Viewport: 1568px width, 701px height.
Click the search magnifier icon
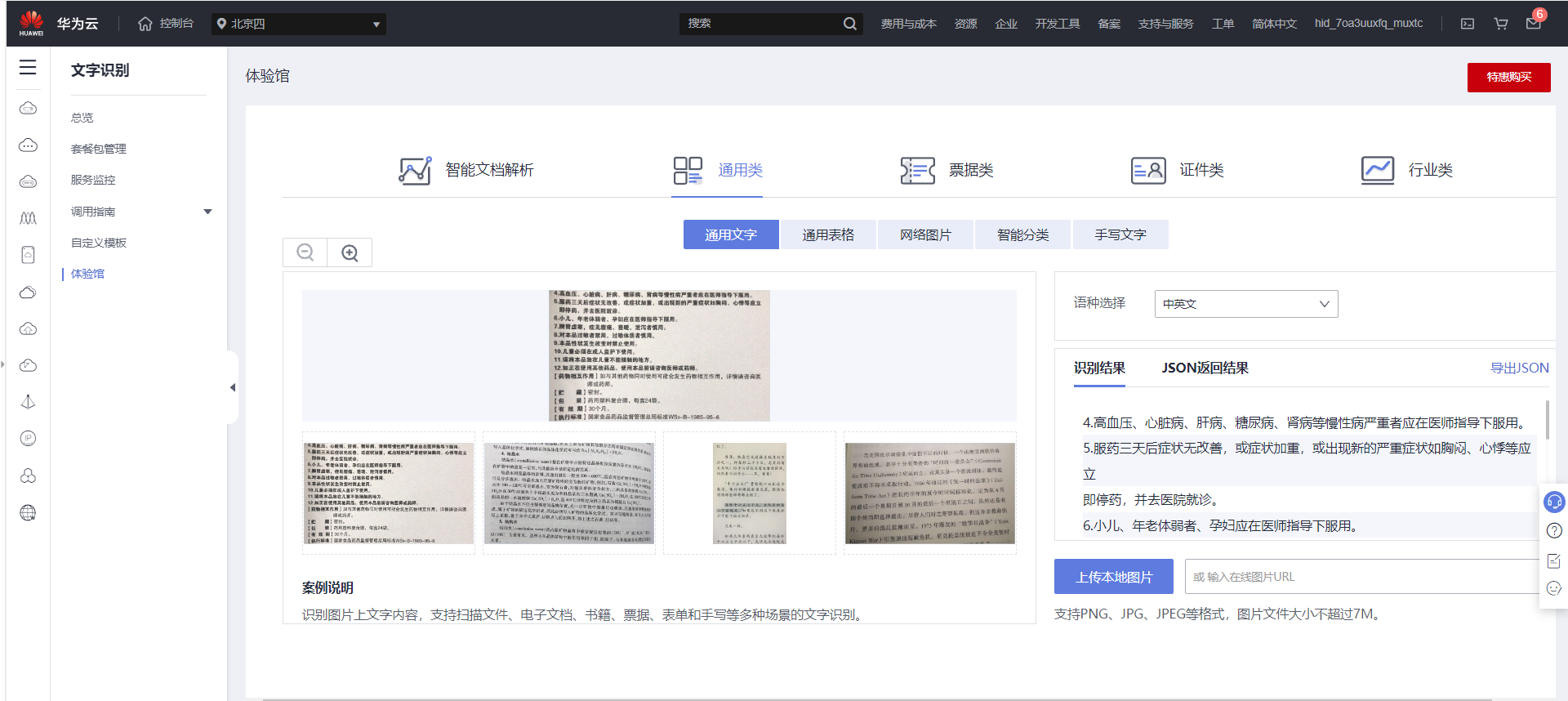pos(850,24)
